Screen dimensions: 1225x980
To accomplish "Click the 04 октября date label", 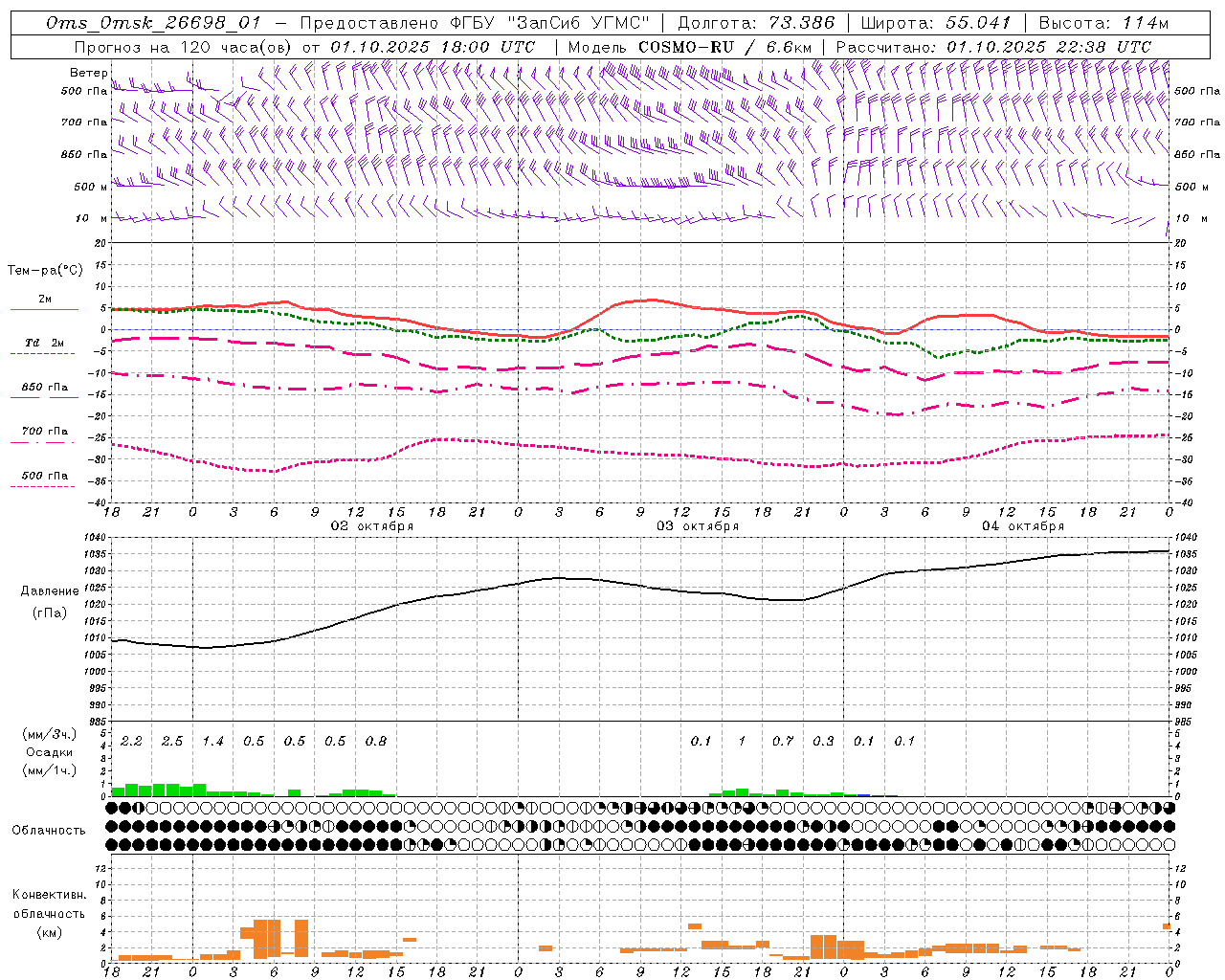I will tap(1022, 525).
